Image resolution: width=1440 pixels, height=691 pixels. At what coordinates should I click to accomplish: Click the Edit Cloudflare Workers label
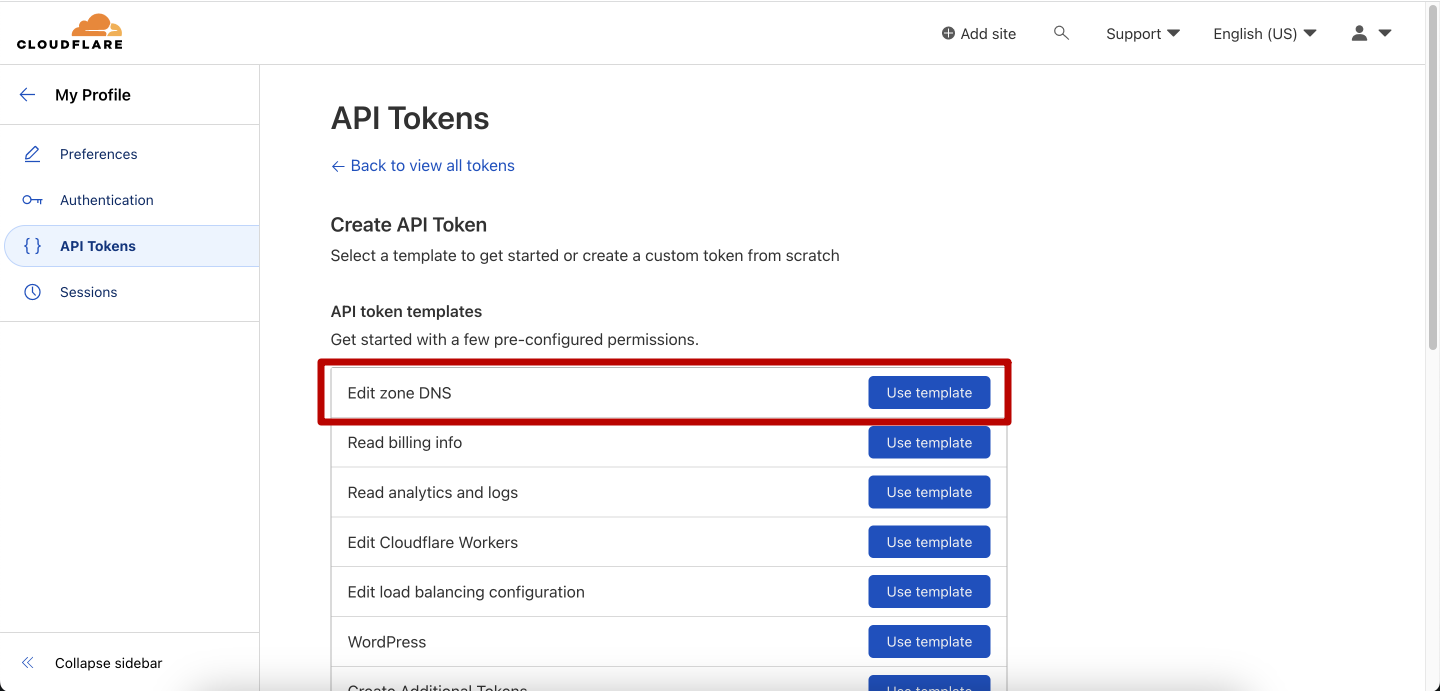433,543
